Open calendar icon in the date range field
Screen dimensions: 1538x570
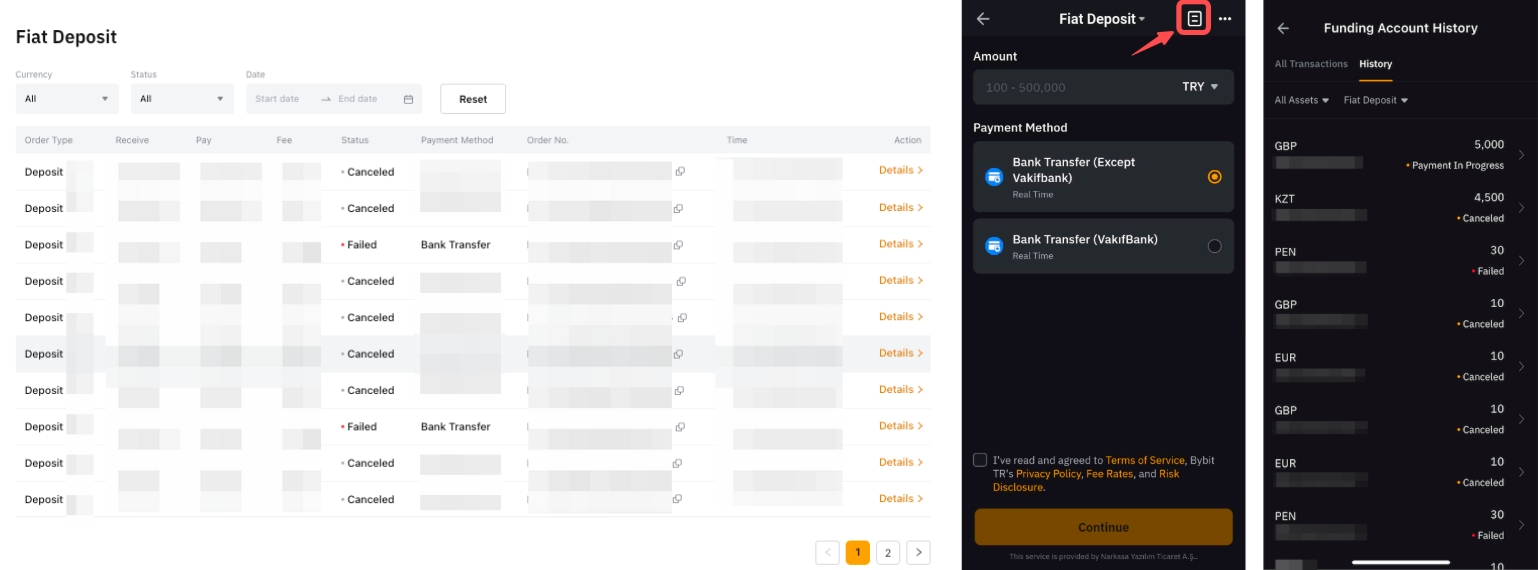[x=408, y=99]
